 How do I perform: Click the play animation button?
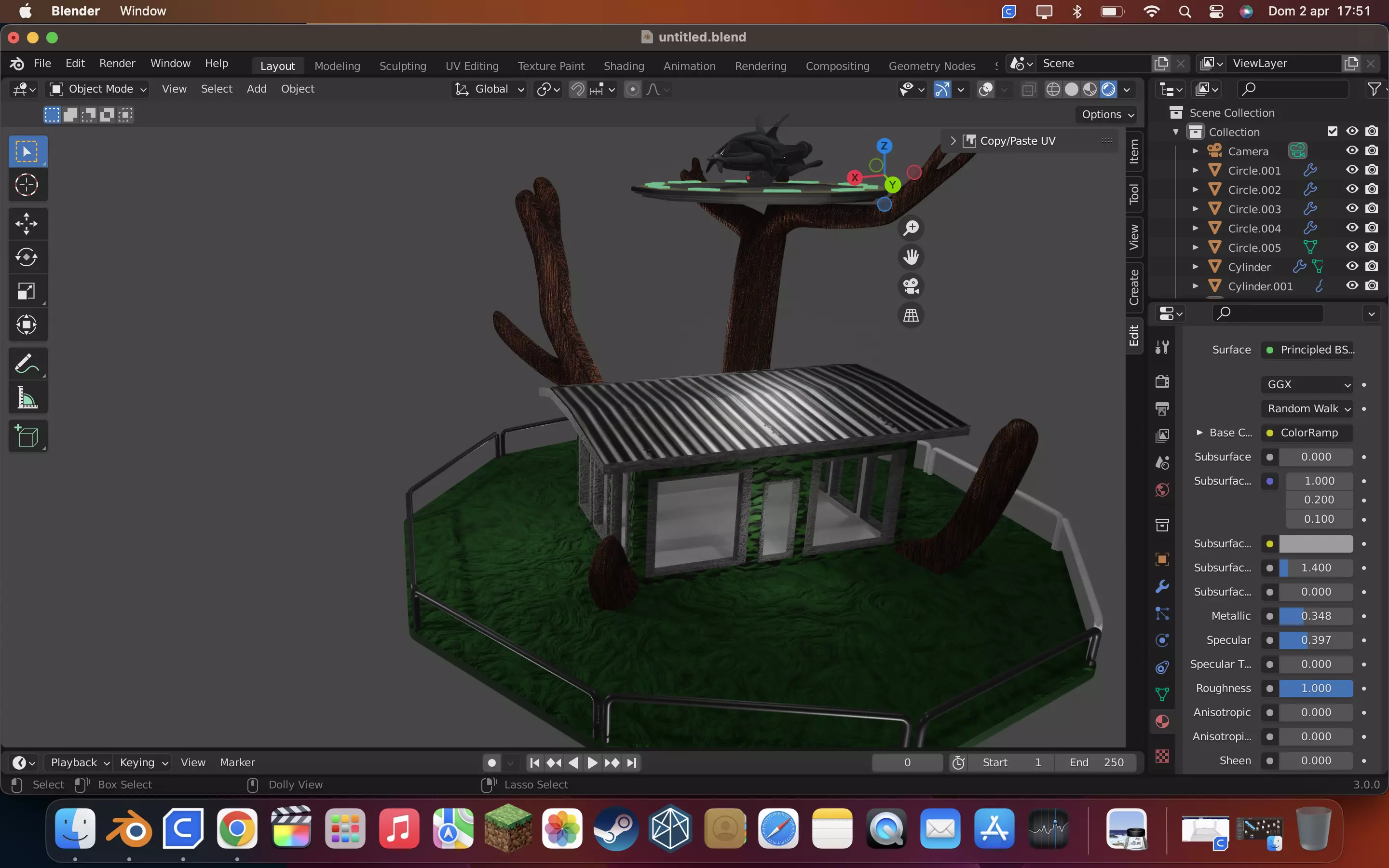click(593, 762)
